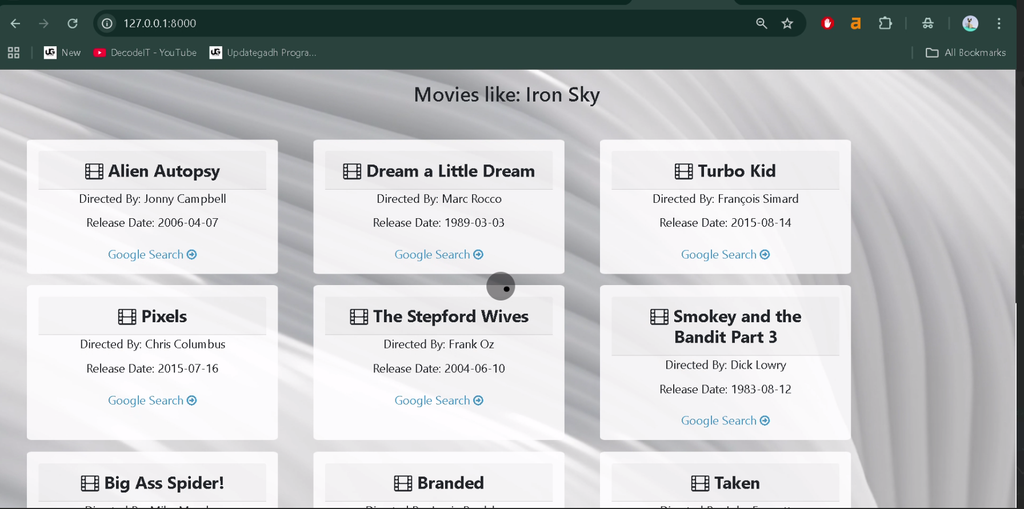The height and width of the screenshot is (509, 1024).
Task: Open the All Bookmarks folder
Action: click(x=965, y=53)
